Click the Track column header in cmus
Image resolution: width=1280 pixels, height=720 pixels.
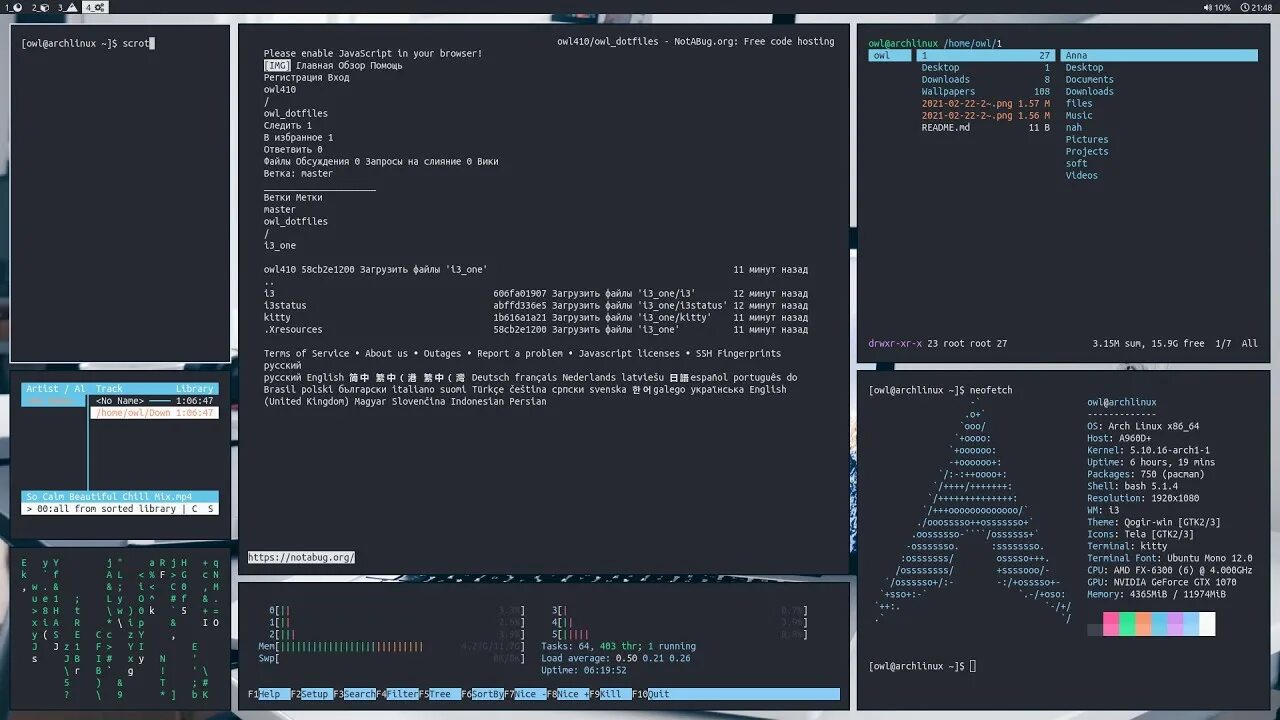(x=109, y=389)
